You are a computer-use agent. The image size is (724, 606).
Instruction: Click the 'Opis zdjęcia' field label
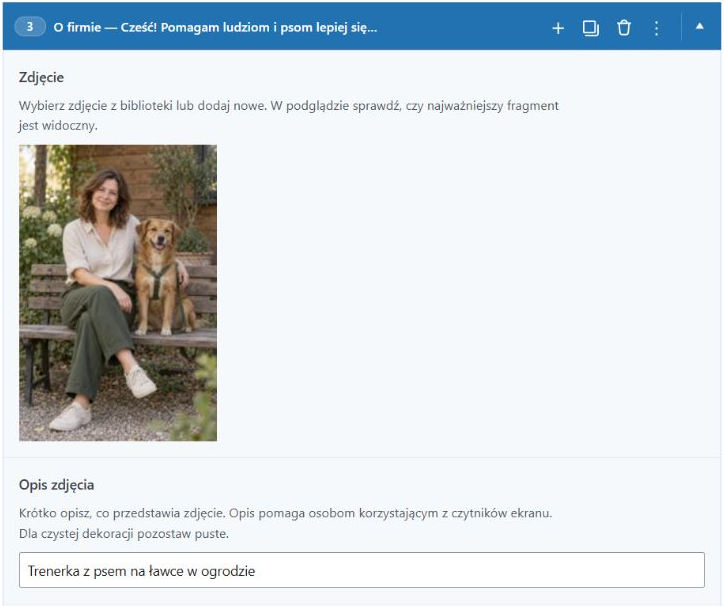point(56,485)
